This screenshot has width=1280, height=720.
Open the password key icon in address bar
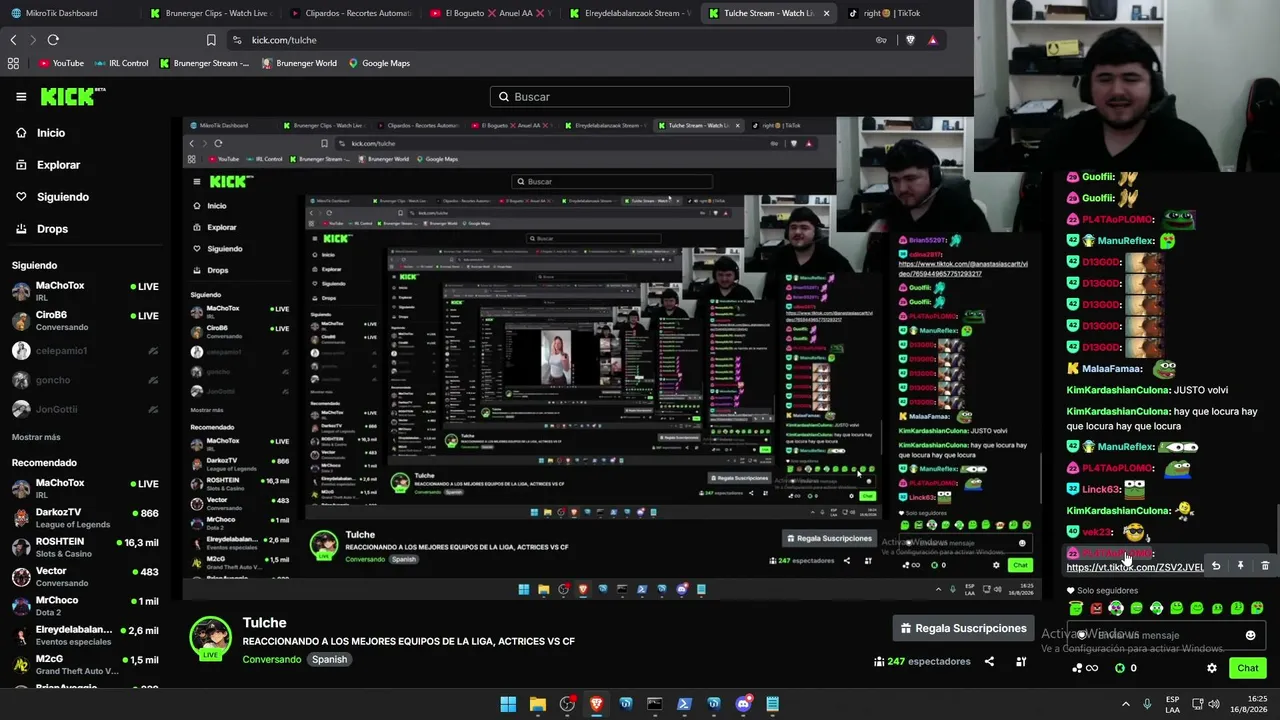click(881, 40)
